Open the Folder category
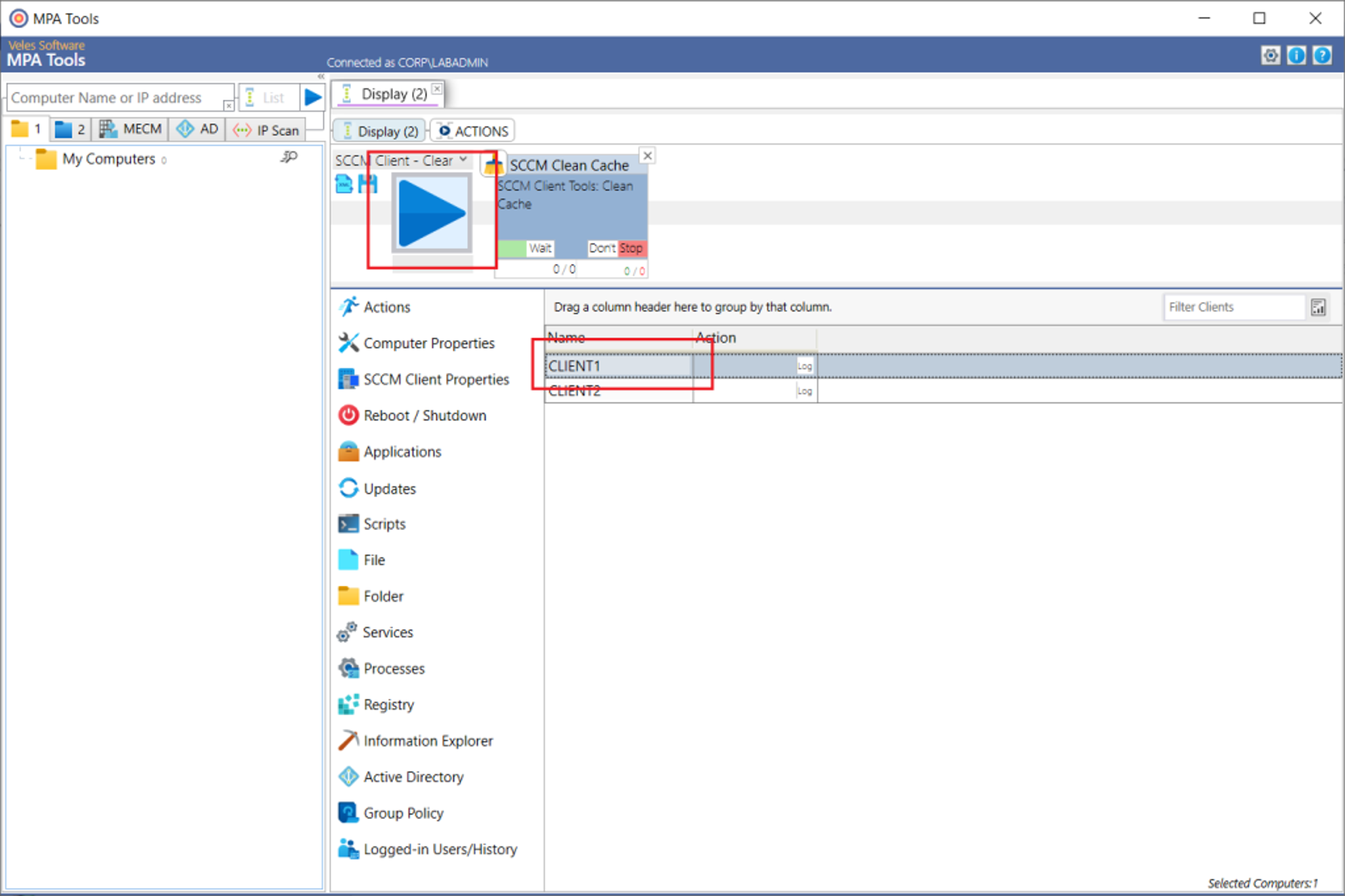1345x896 pixels. (x=371, y=596)
